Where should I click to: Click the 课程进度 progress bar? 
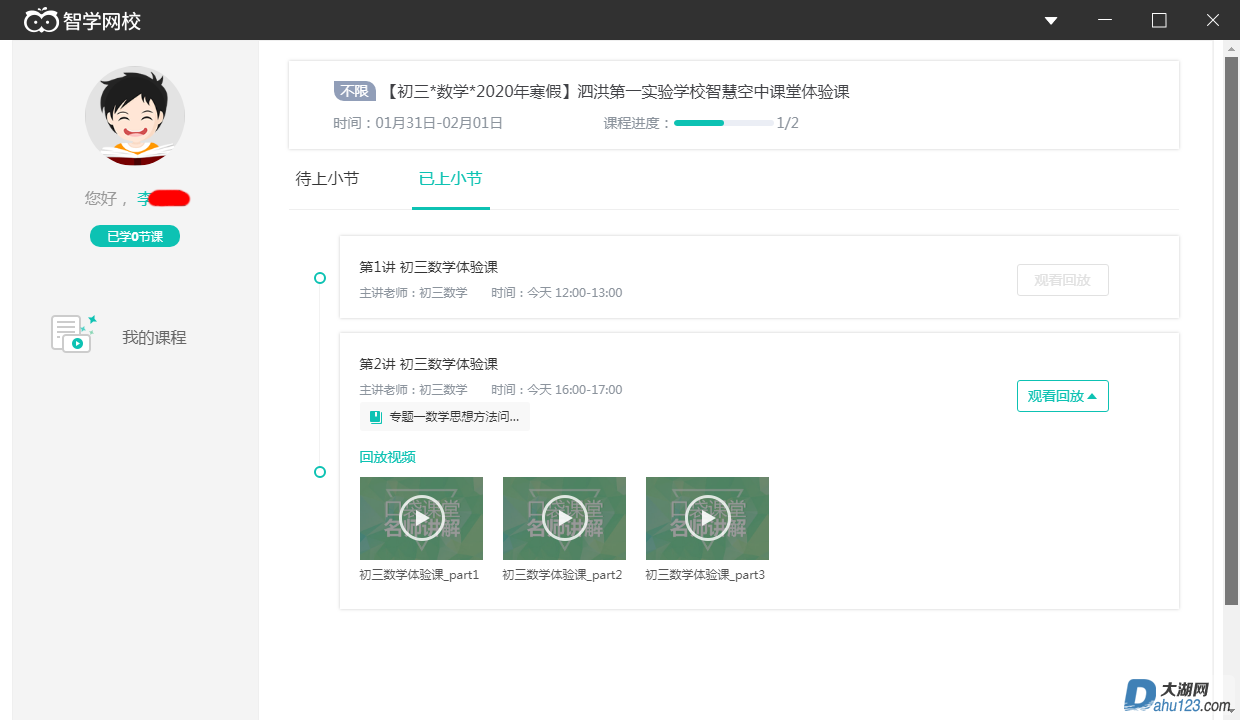tap(723, 123)
